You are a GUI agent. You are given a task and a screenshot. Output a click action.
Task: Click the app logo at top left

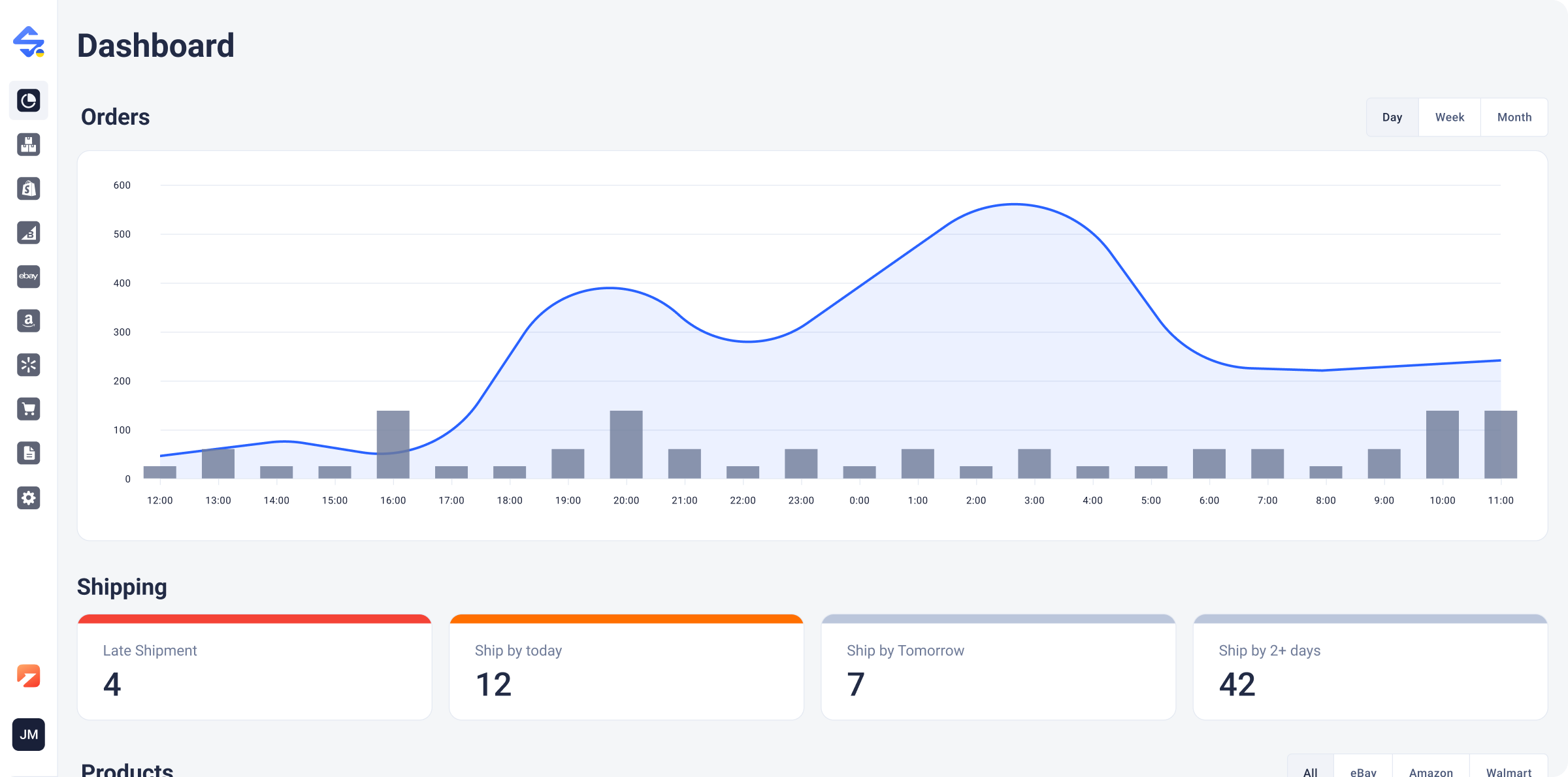29,42
